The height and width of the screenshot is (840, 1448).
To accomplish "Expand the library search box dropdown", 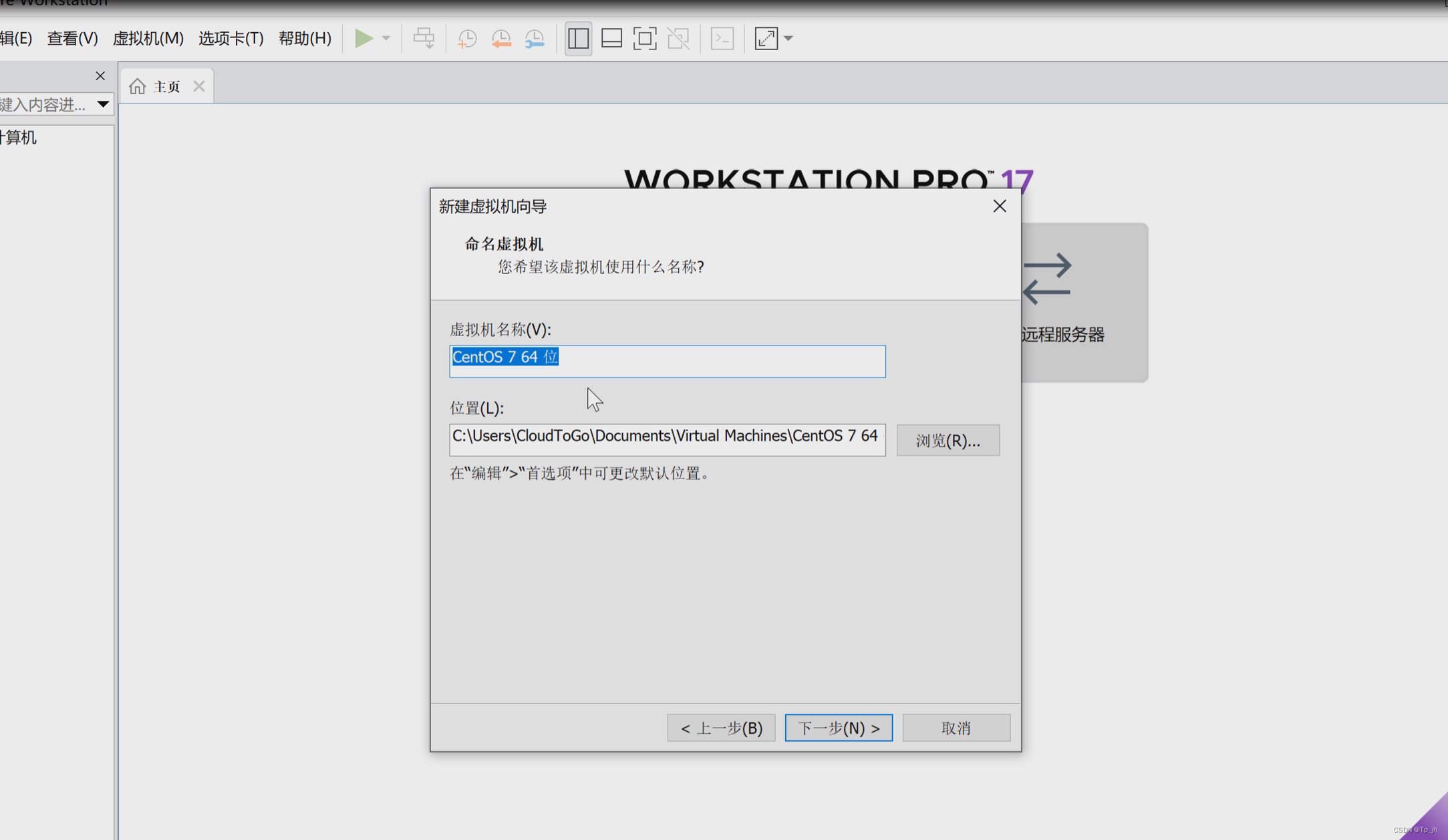I will (103, 104).
